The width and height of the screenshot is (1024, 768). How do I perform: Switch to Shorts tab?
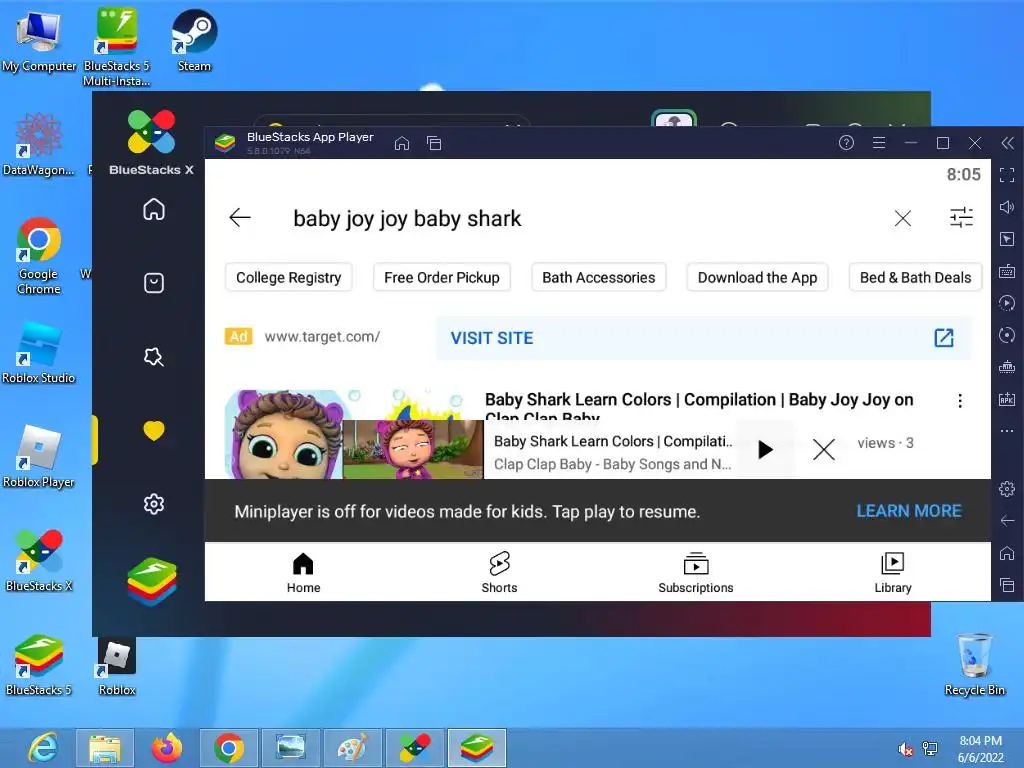point(500,573)
